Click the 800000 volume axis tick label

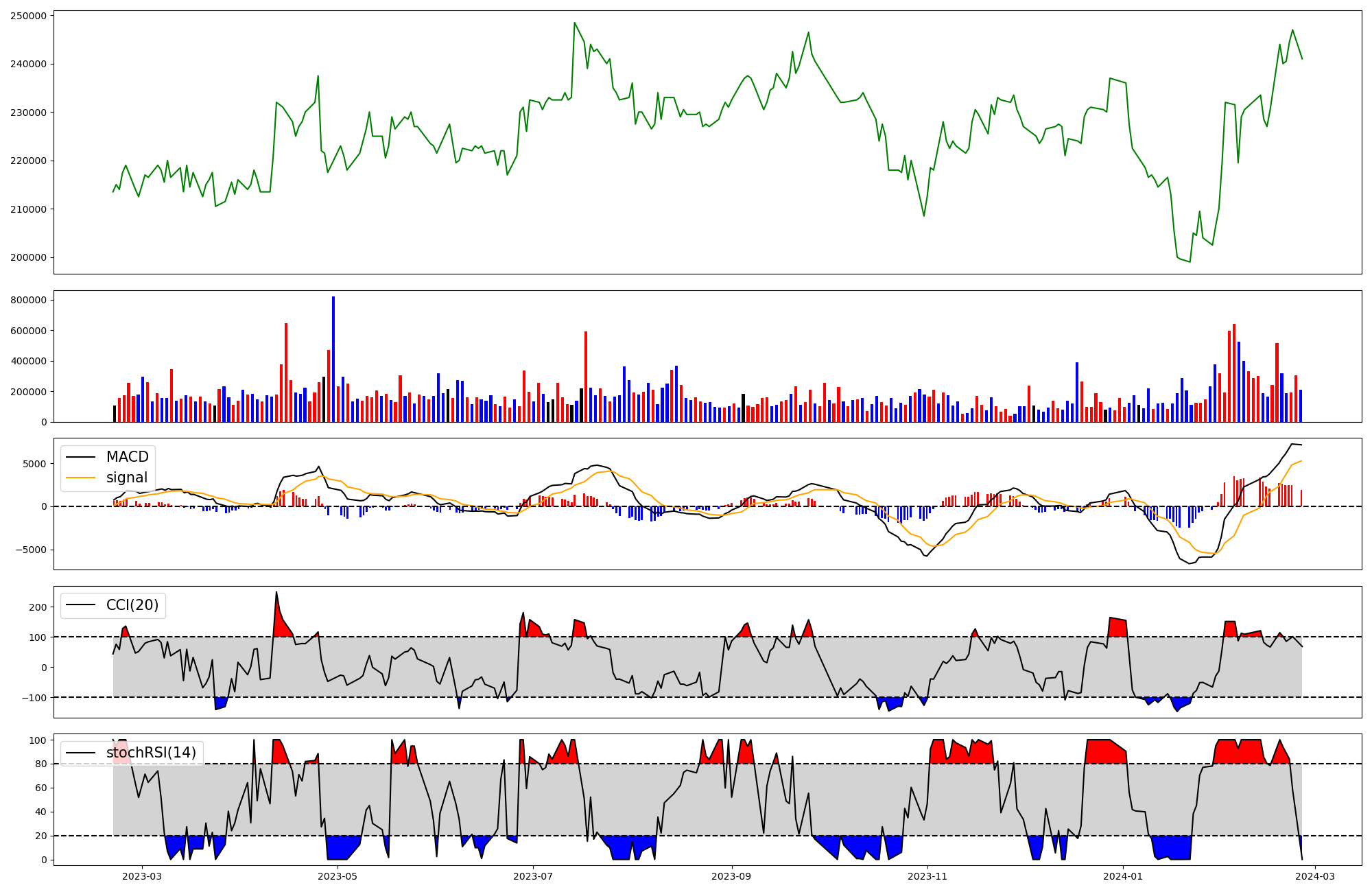(29, 300)
